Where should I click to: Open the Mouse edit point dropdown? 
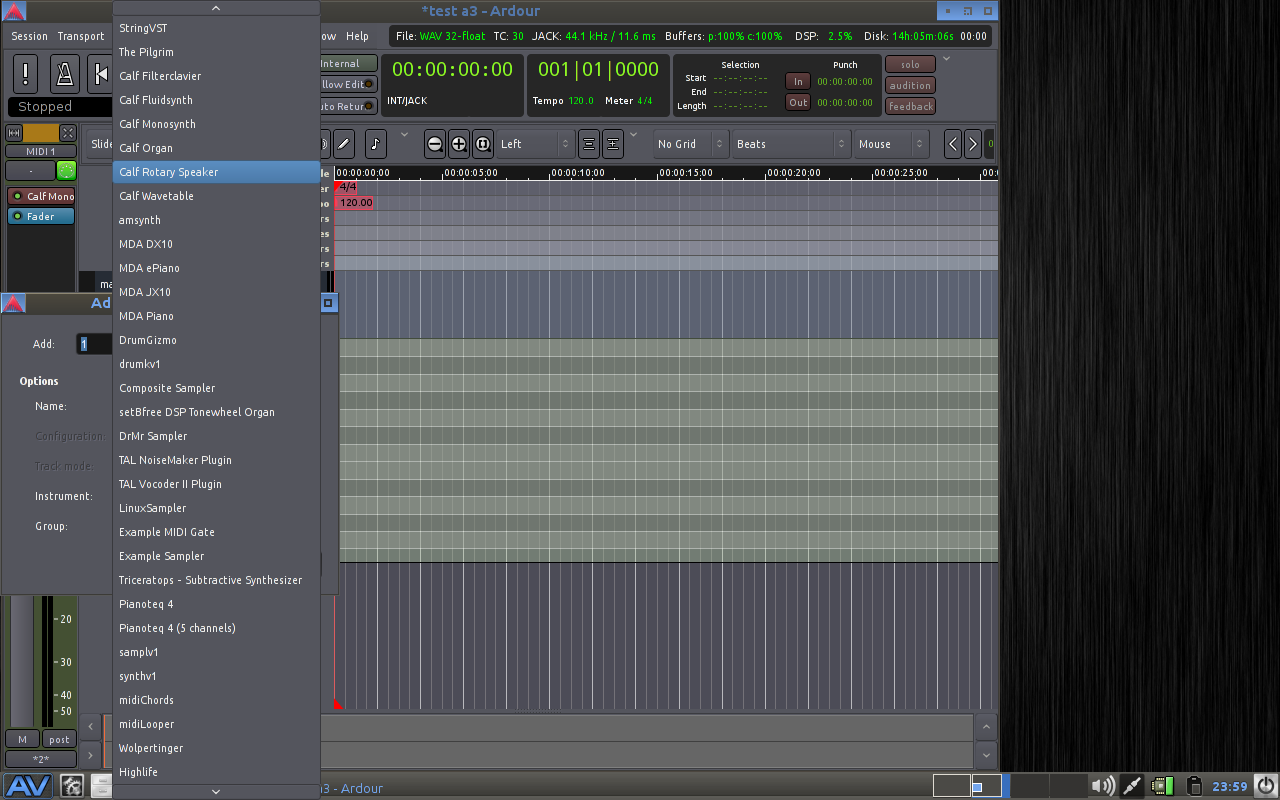[891, 144]
